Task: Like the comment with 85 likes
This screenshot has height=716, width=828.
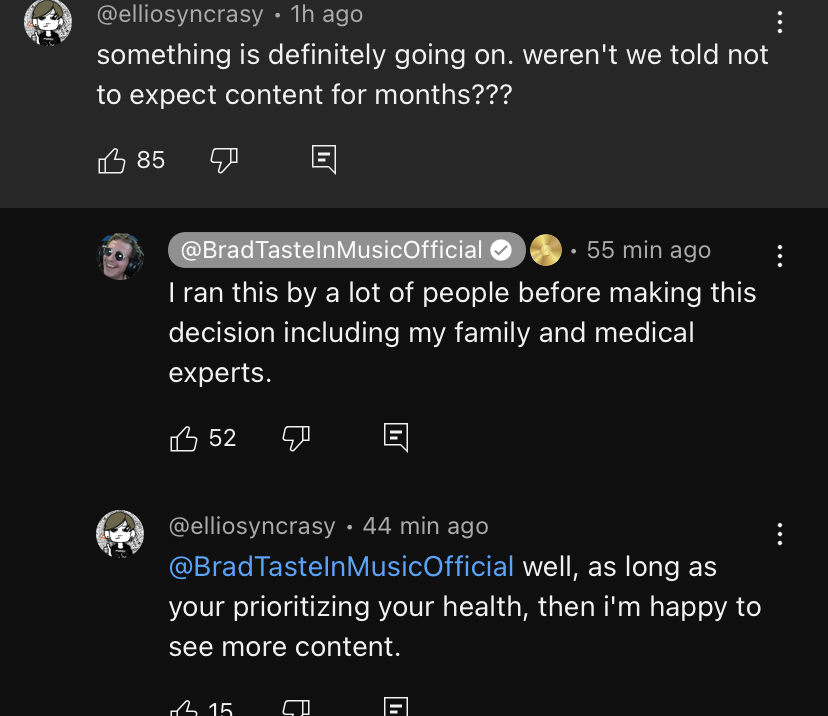Action: point(112,161)
